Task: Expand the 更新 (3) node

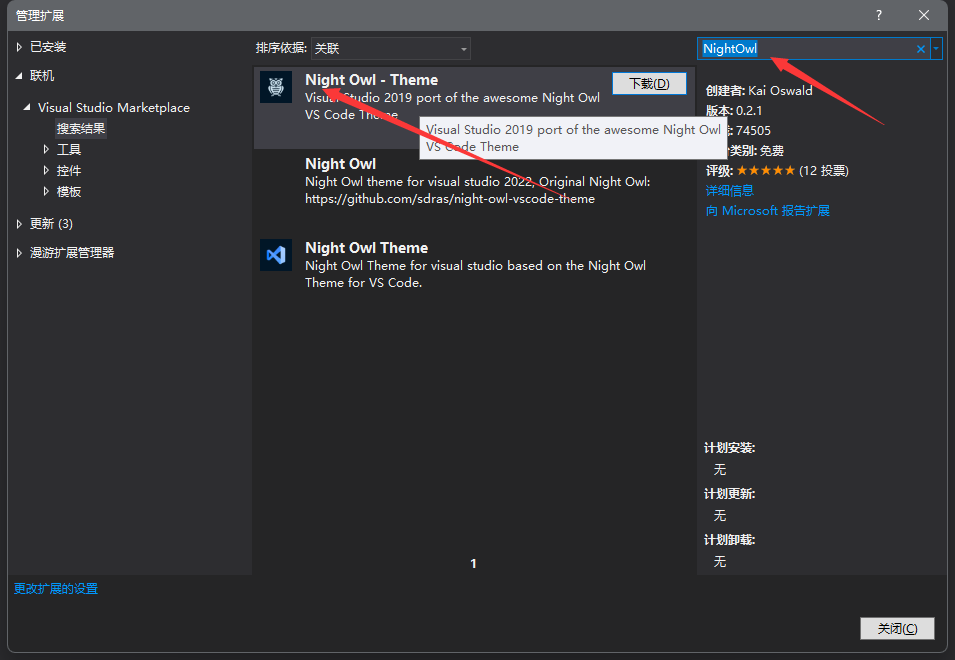Action: pos(19,223)
